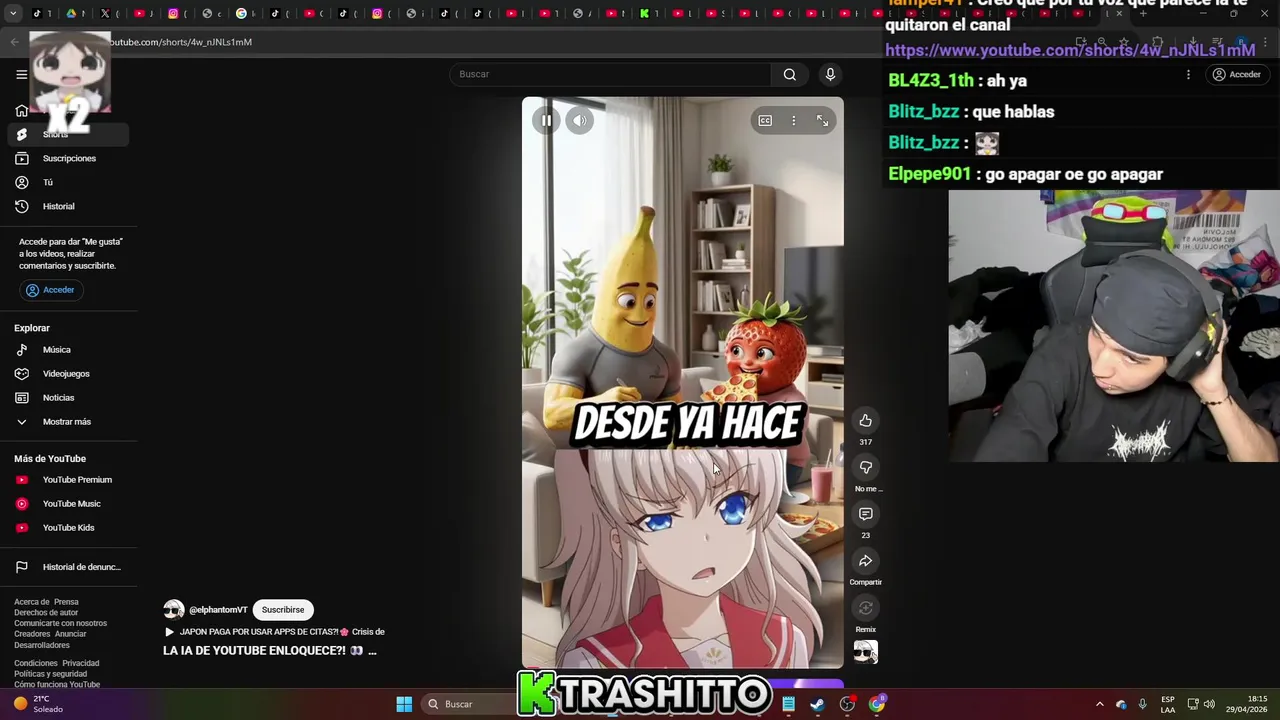
Task: Open Steam from the taskbar
Action: [x=818, y=704]
